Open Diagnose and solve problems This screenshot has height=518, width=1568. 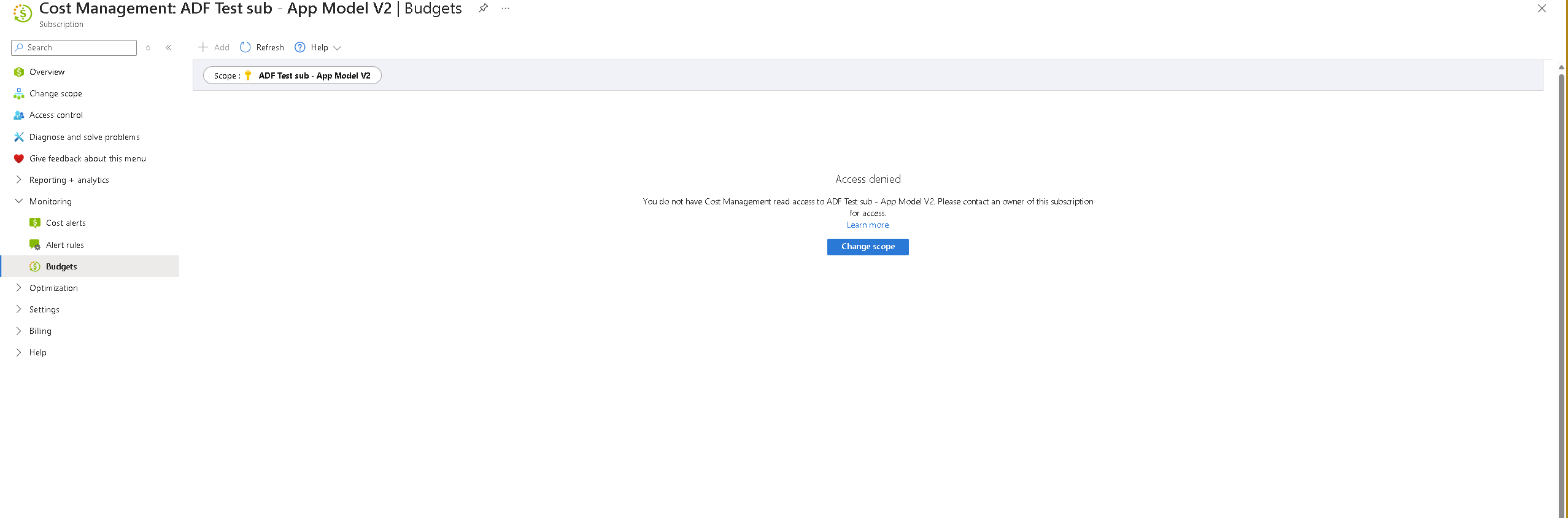click(85, 137)
